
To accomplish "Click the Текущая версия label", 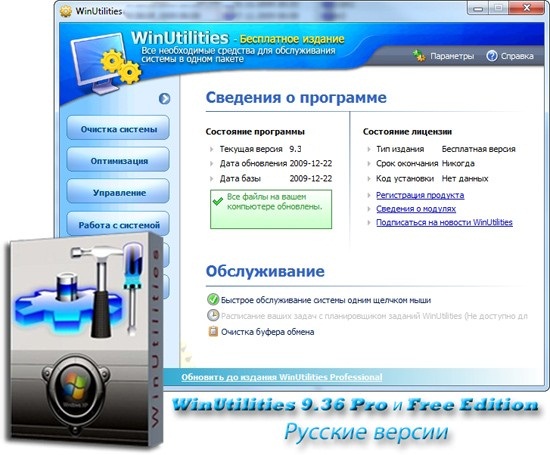I will tap(251, 149).
